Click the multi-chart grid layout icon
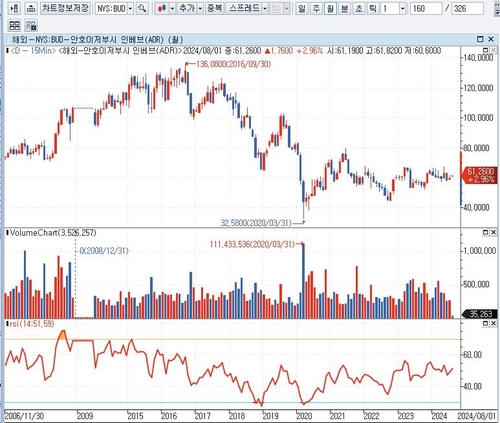This screenshot has height=423, width=500. 14,25
